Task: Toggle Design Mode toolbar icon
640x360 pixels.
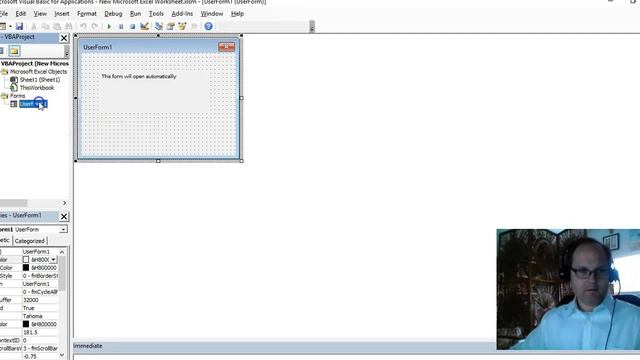Action: click(144, 27)
